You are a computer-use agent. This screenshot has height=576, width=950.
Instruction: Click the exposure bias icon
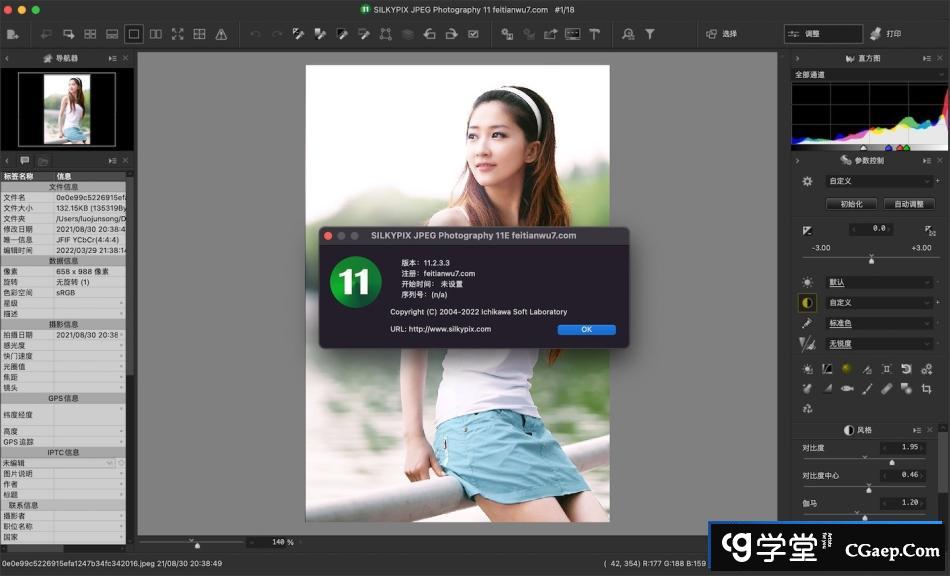pyautogui.click(x=807, y=230)
